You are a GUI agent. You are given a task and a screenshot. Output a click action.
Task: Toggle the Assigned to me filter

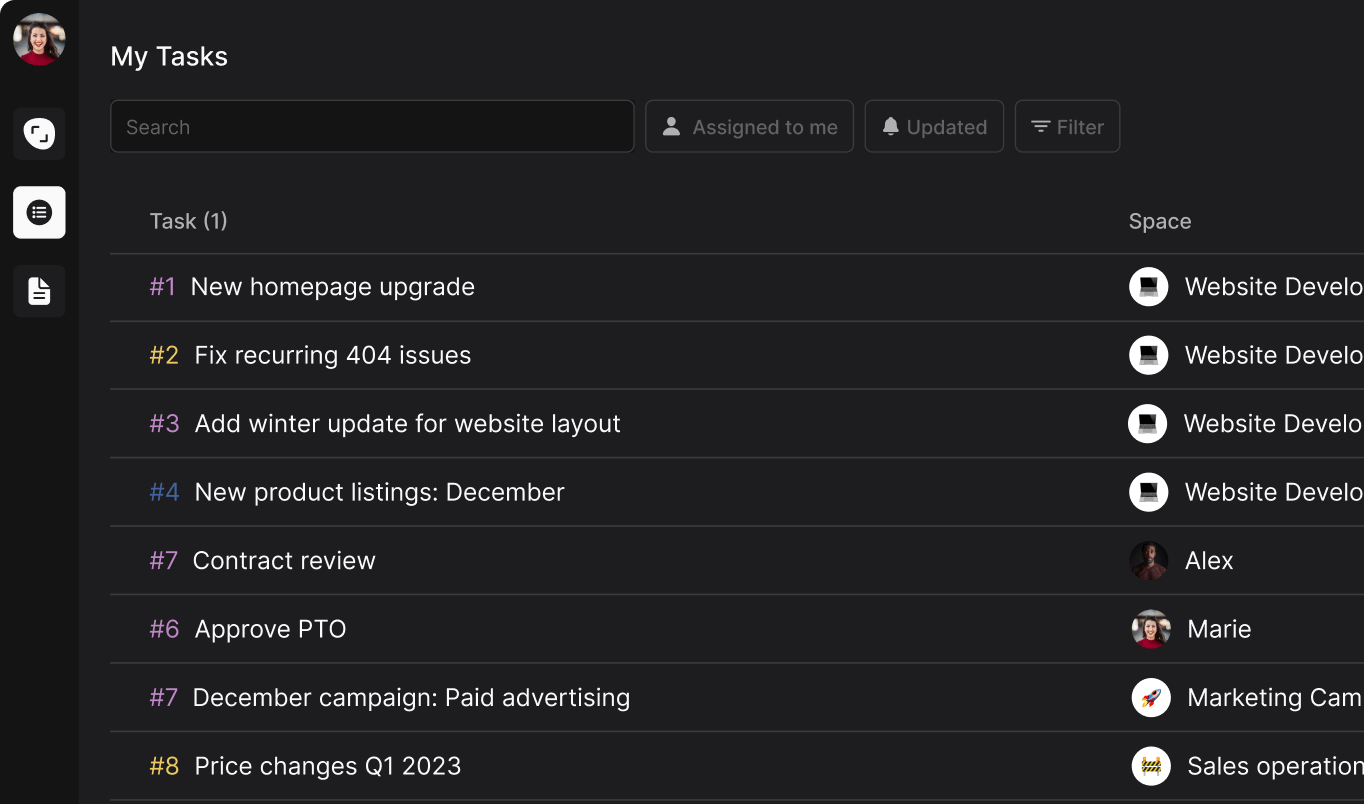coord(749,127)
